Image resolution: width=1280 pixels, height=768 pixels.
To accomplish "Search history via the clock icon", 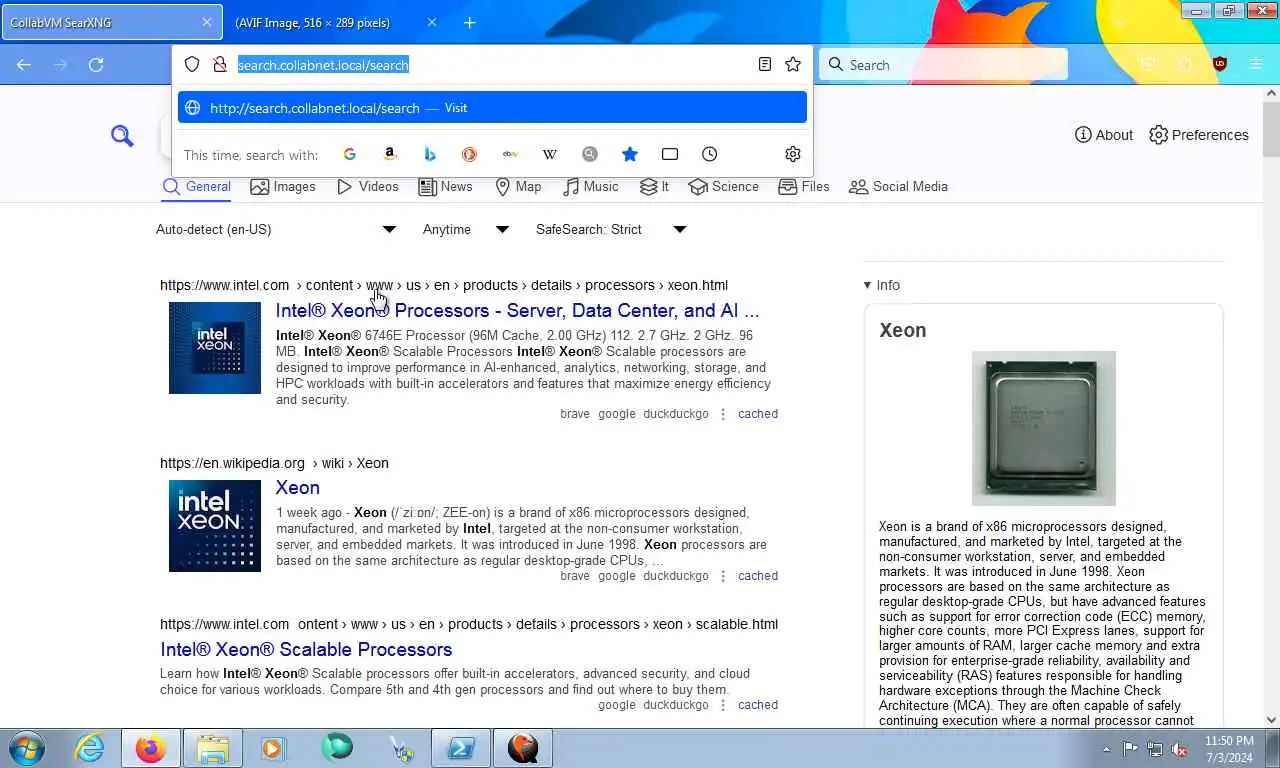I will coord(710,154).
